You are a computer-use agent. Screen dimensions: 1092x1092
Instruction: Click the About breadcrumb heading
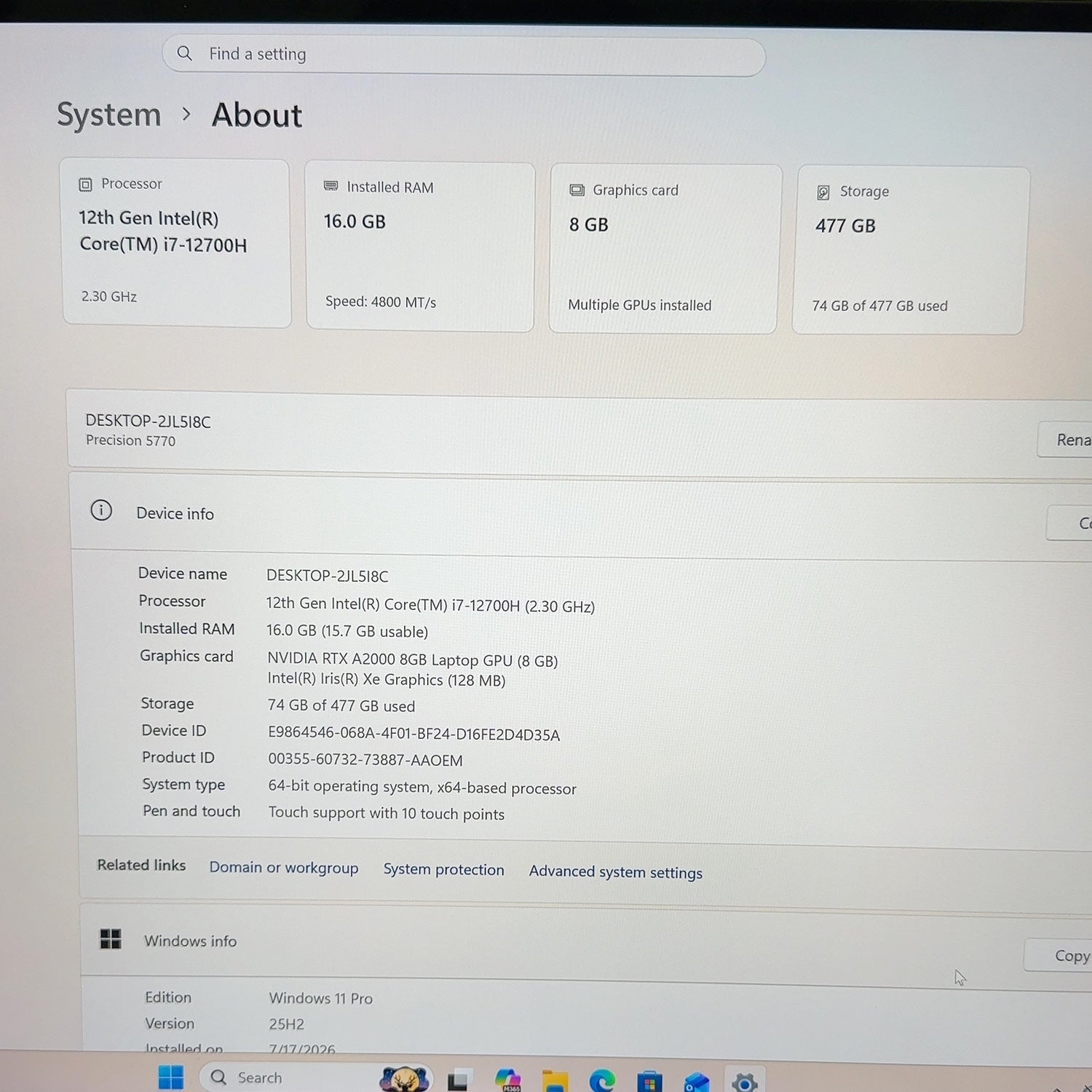coord(257,116)
